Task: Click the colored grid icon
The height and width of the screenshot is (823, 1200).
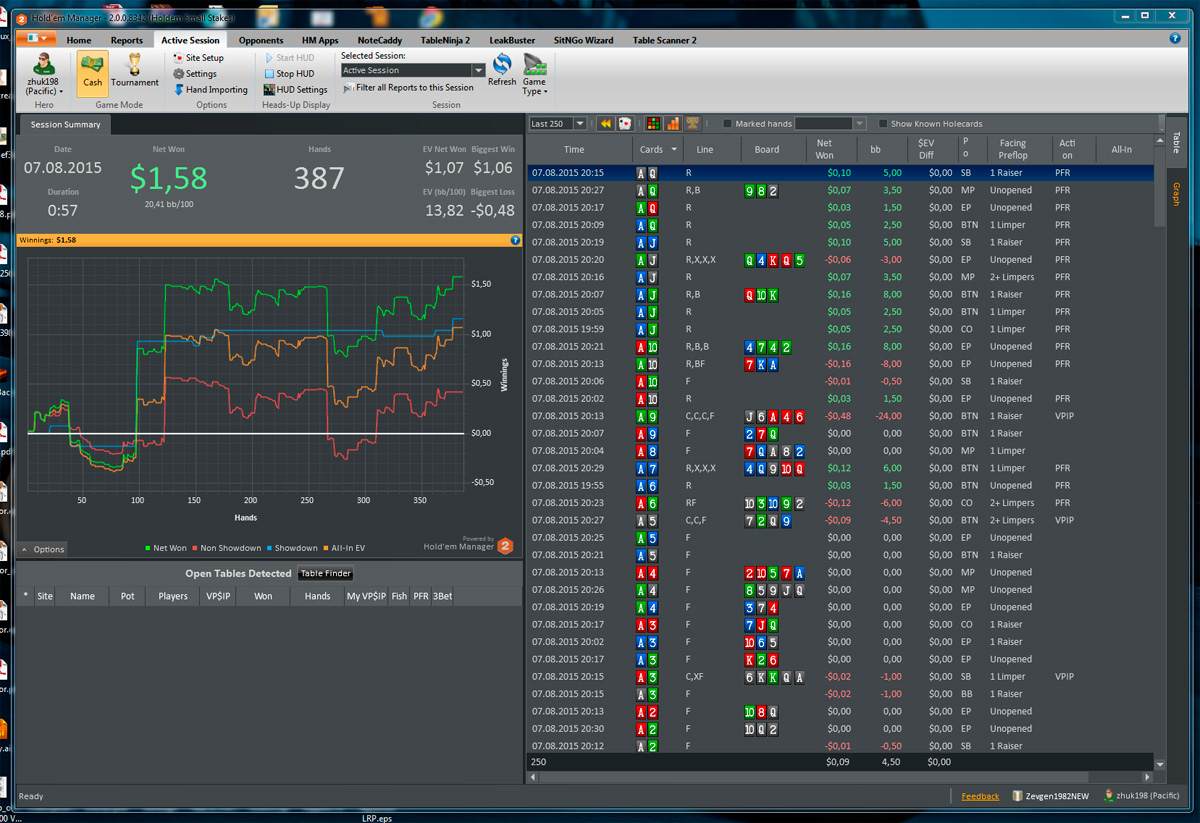Action: click(x=653, y=124)
